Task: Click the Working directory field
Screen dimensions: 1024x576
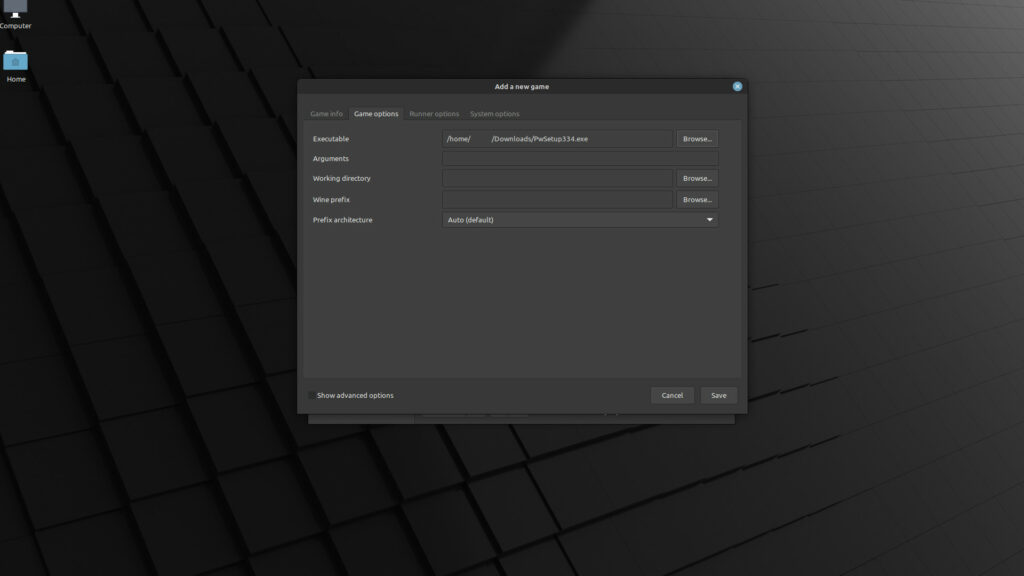Action: (557, 178)
